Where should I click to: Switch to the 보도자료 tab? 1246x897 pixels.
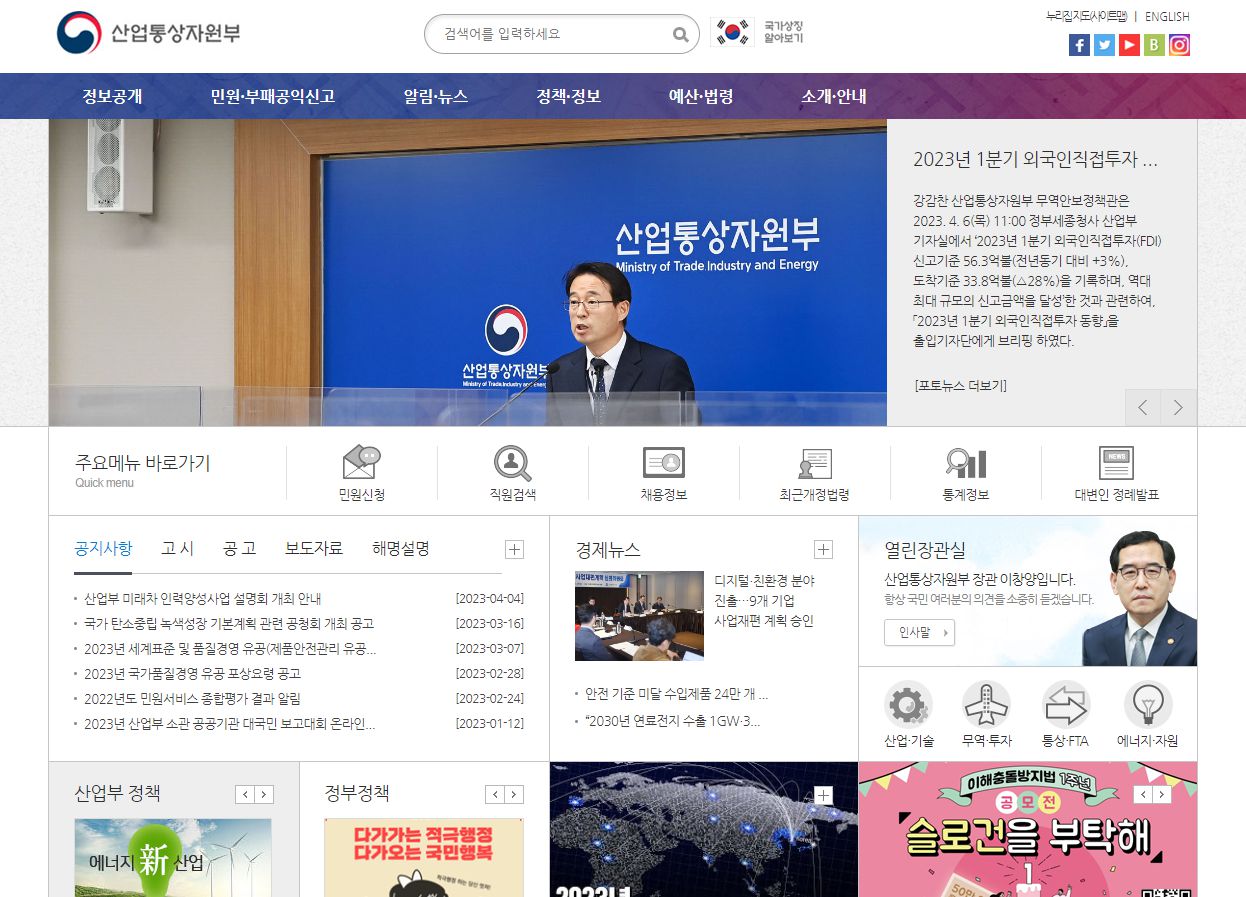click(x=313, y=547)
